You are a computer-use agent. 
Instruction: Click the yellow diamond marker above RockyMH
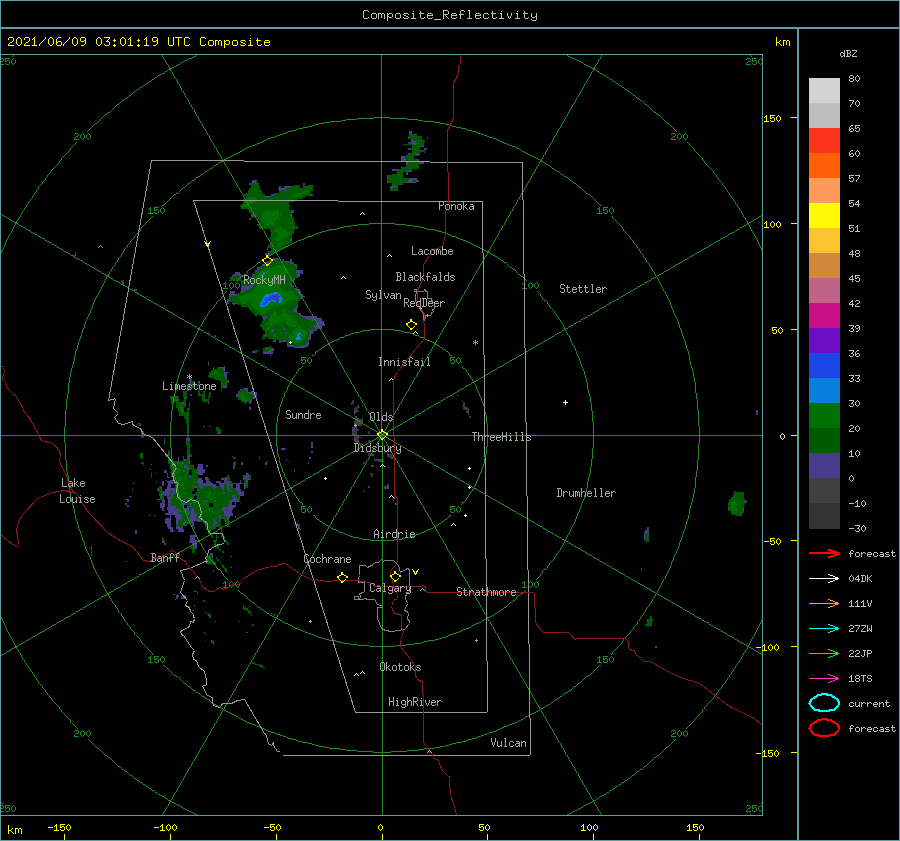[267, 261]
